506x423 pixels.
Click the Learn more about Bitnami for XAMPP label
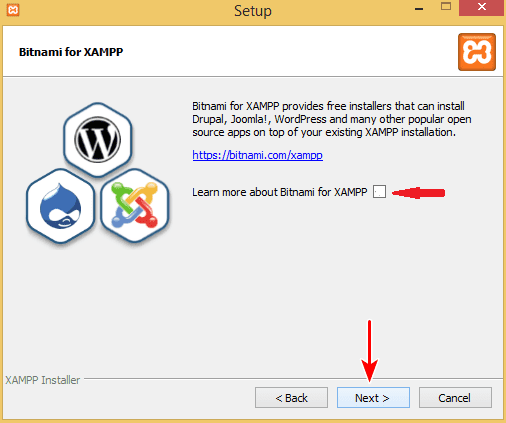tap(280, 192)
